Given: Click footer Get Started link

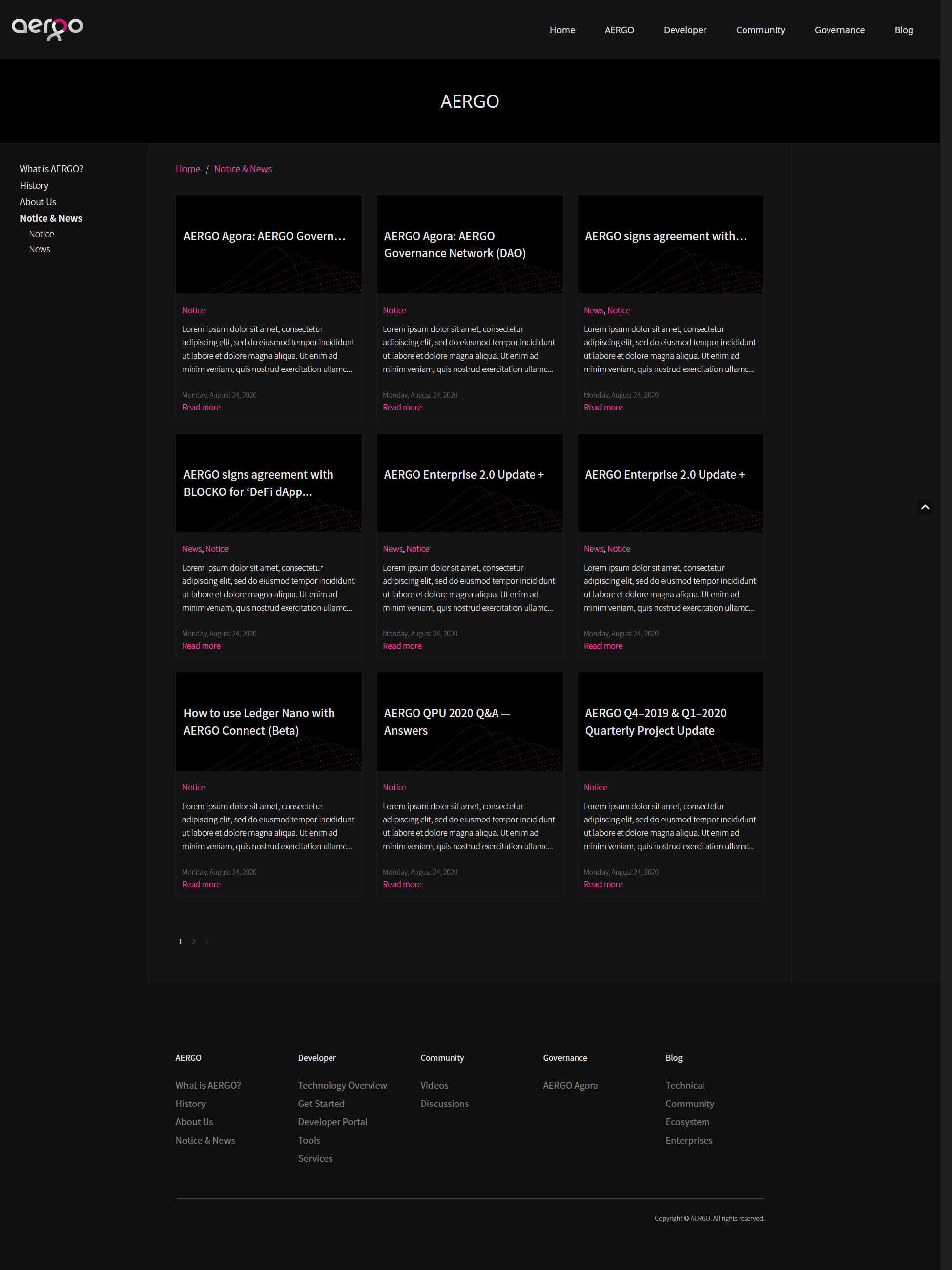Looking at the screenshot, I should point(321,1104).
